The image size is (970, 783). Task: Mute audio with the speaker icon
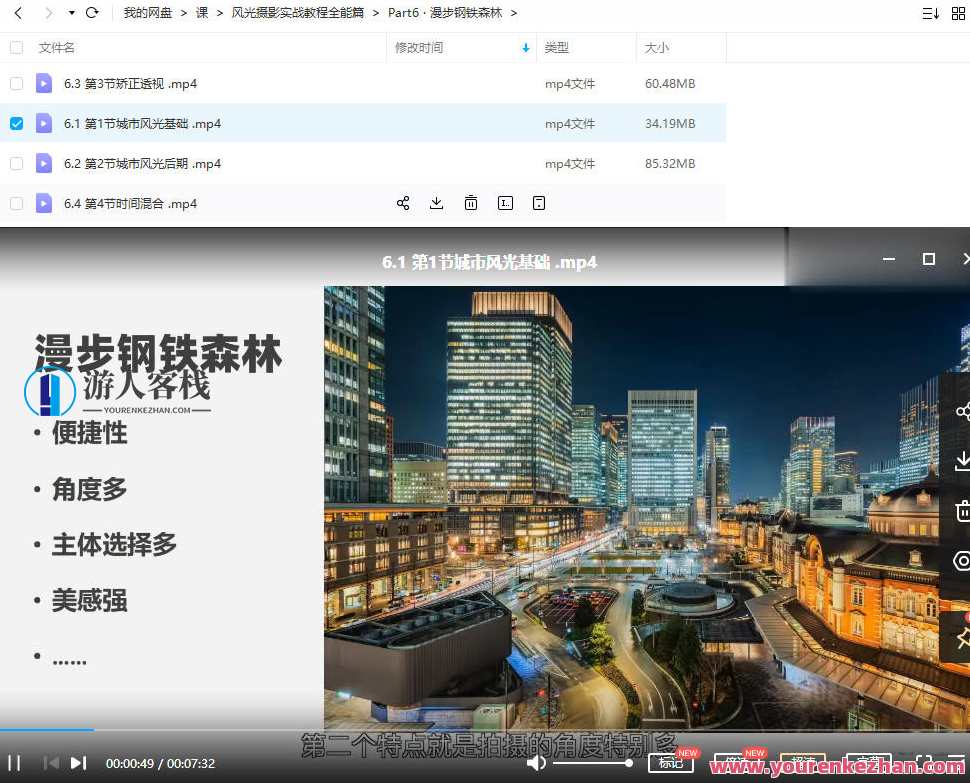coord(538,763)
